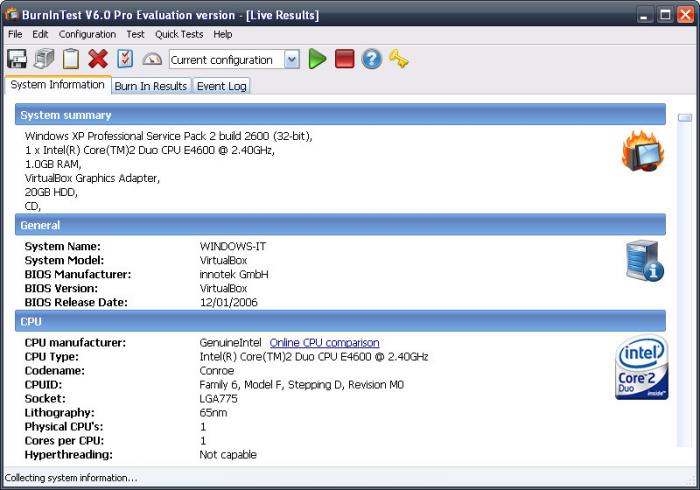
Task: Switch to the Event Log tab
Action: (221, 86)
